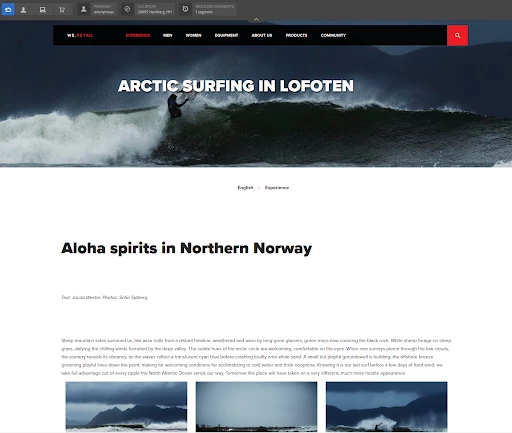Open the Women menu item
The height and width of the screenshot is (433, 512).
click(193, 35)
